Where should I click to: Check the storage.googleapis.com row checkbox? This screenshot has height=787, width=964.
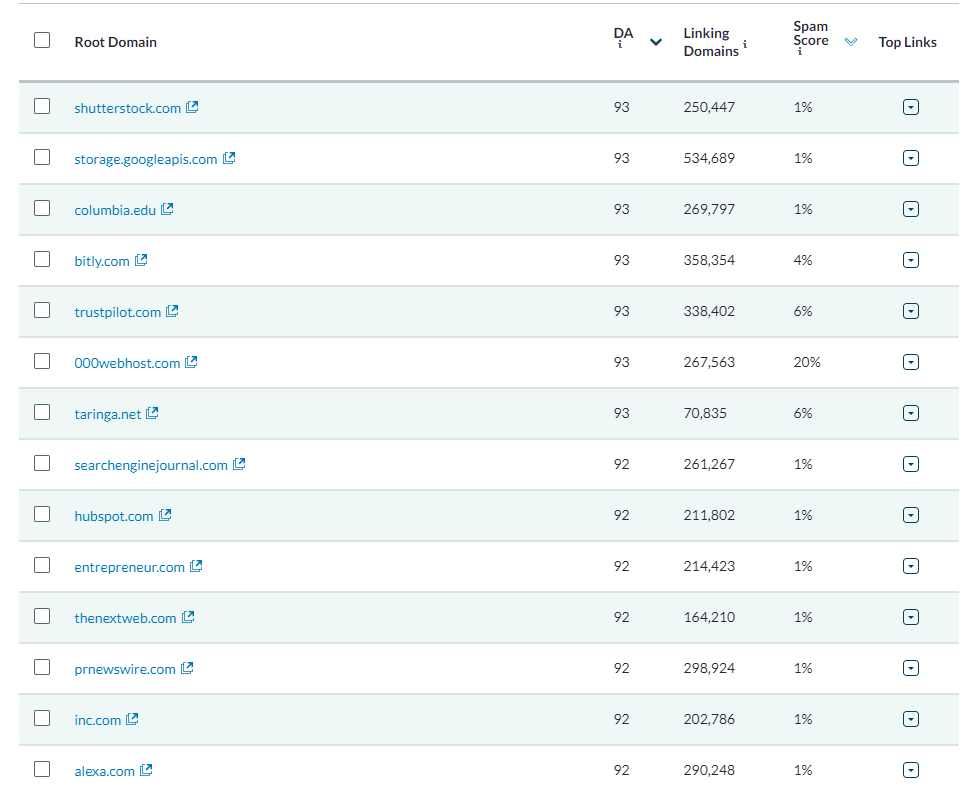tap(42, 157)
